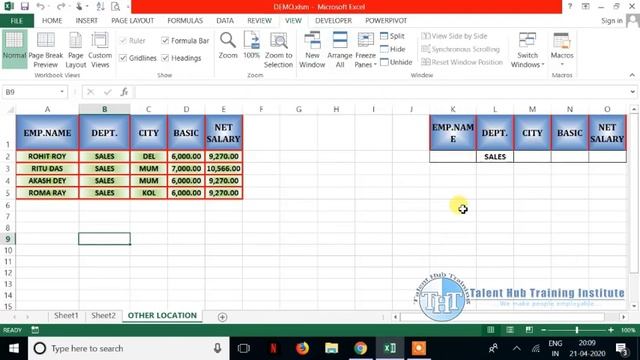This screenshot has height=360, width=640.
Task: Open Ribbon Display Options
Action: coord(585,7)
